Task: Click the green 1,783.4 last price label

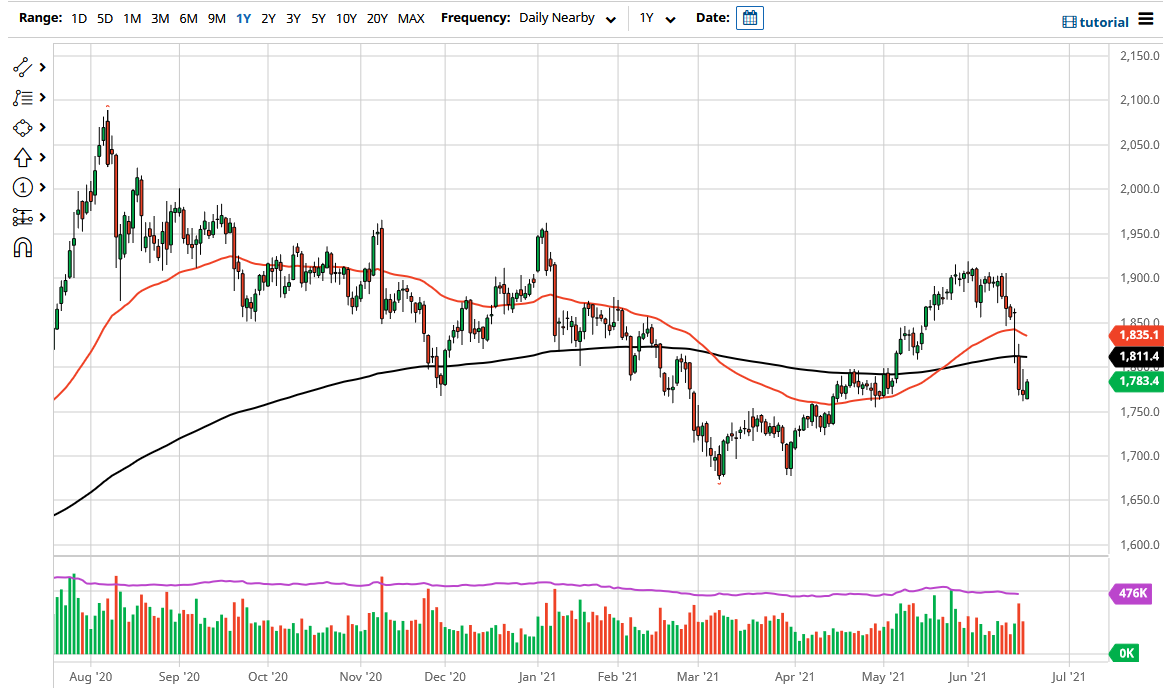Action: click(1135, 381)
